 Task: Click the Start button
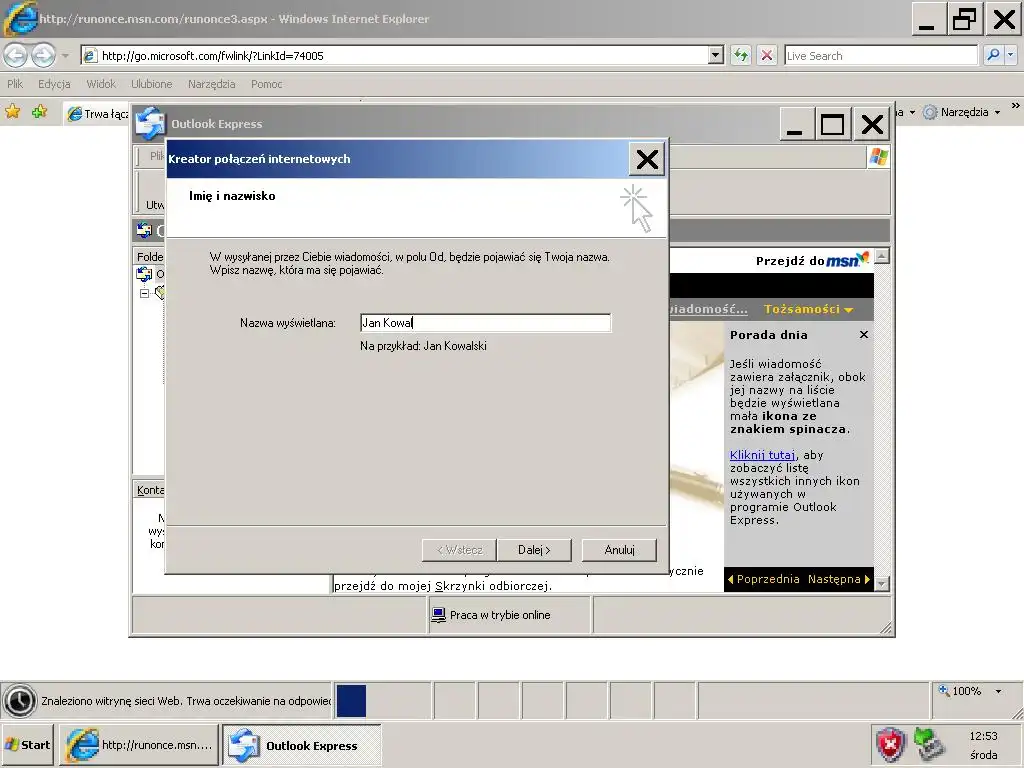(x=28, y=745)
